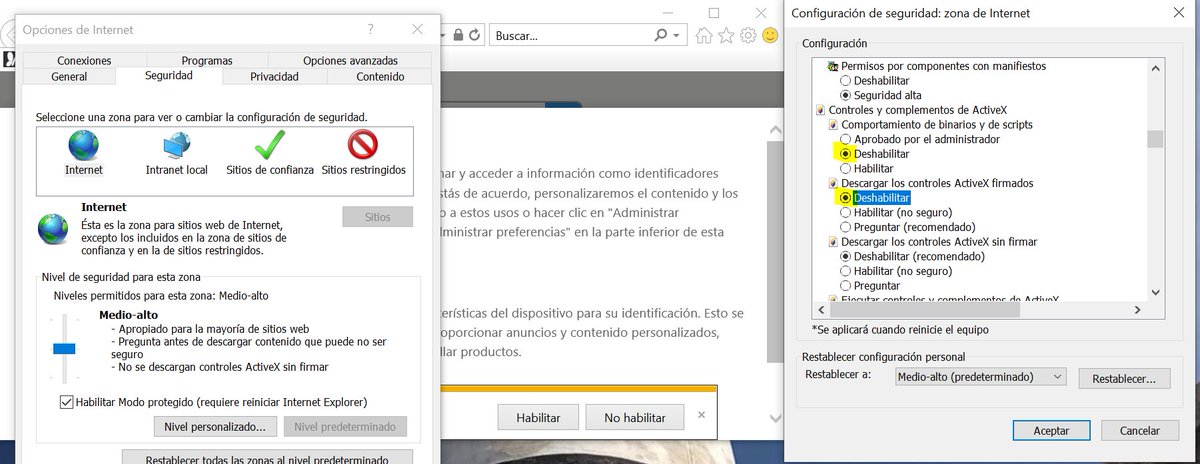Select Habilitar under Comportamiento de binarios
The width and height of the screenshot is (1200, 464).
pos(846,169)
